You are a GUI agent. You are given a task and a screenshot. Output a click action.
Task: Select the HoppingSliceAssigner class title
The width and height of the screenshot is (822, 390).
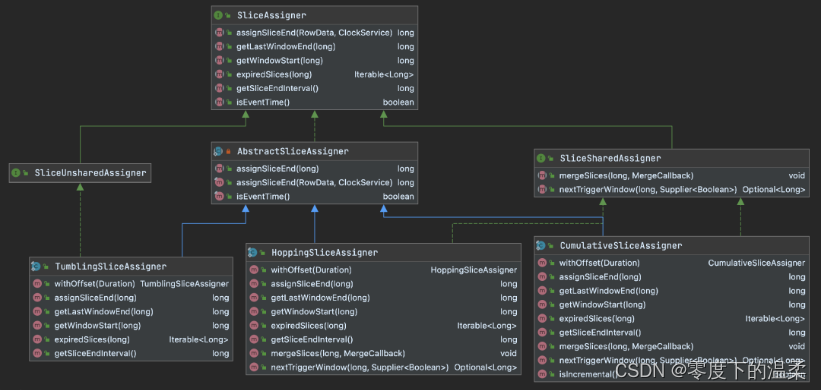tap(325, 252)
